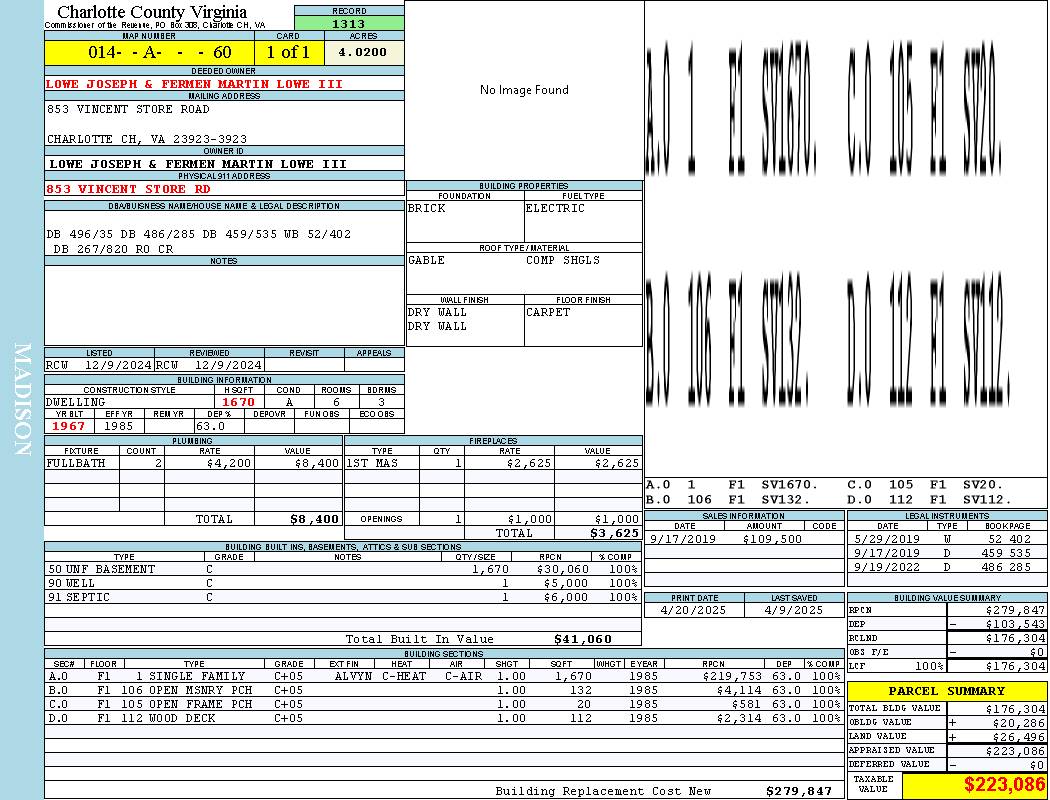
Task: Click effective year 1985 in building information
Action: click(x=119, y=426)
